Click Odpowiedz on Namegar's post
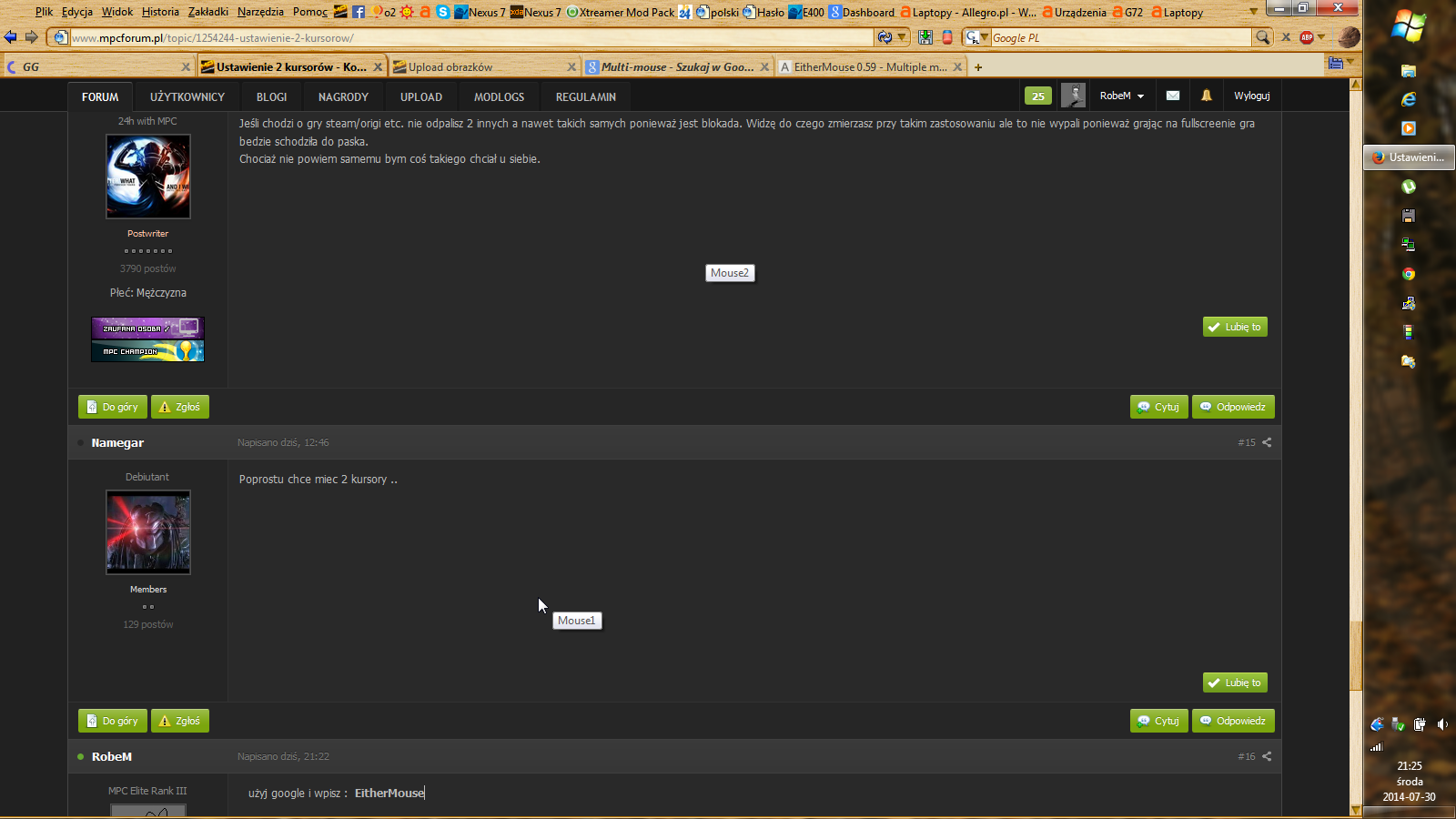This screenshot has width=1456, height=819. coord(1233,721)
